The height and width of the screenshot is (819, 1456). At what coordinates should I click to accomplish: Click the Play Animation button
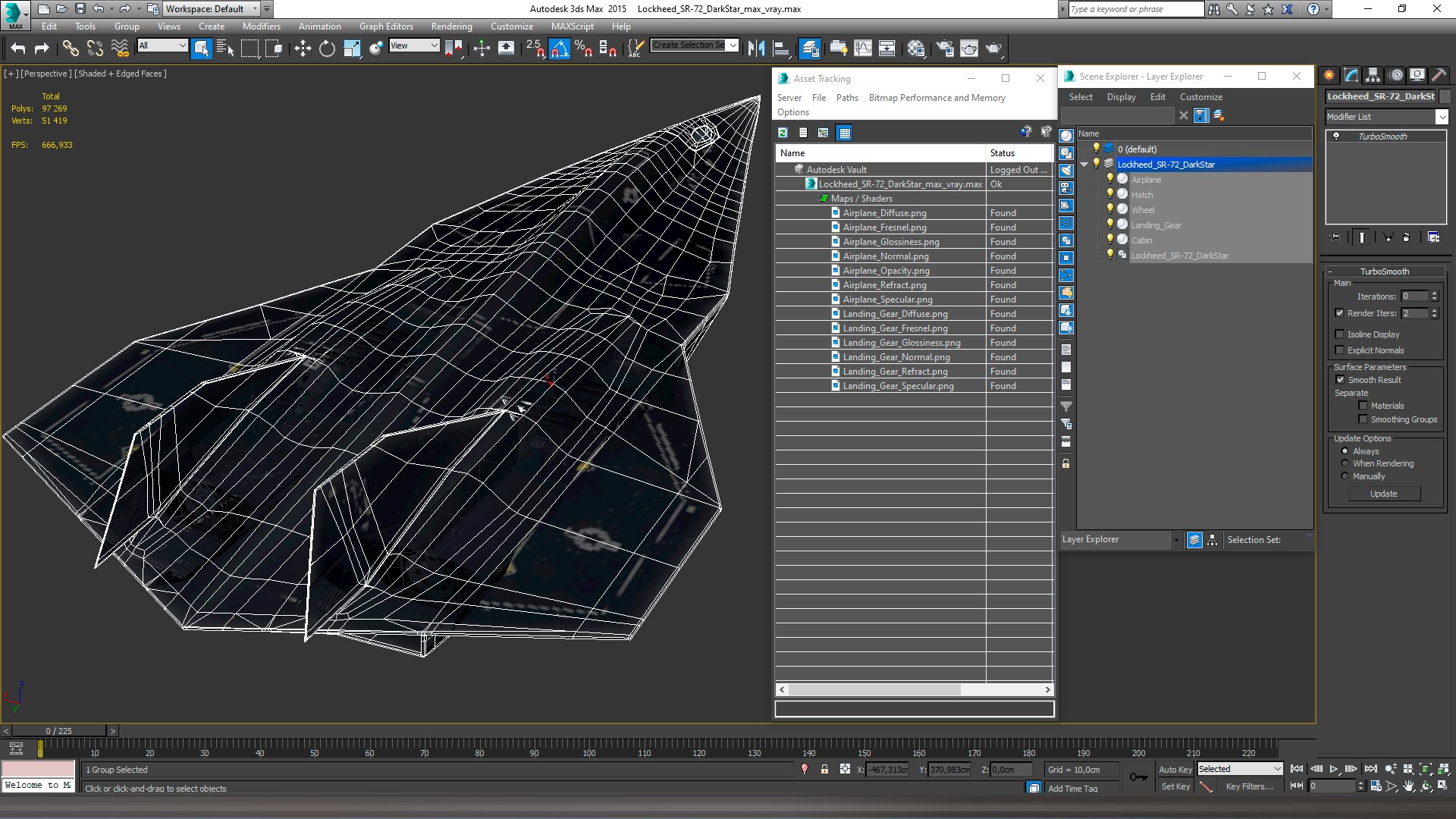1334,769
